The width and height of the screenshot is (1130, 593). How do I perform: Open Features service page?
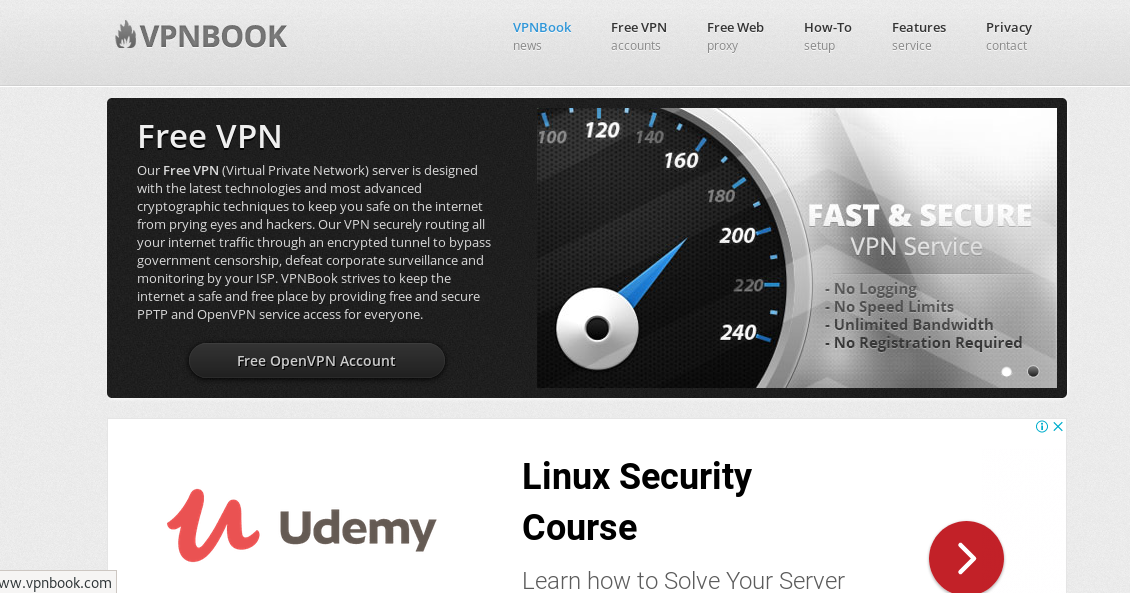point(919,36)
